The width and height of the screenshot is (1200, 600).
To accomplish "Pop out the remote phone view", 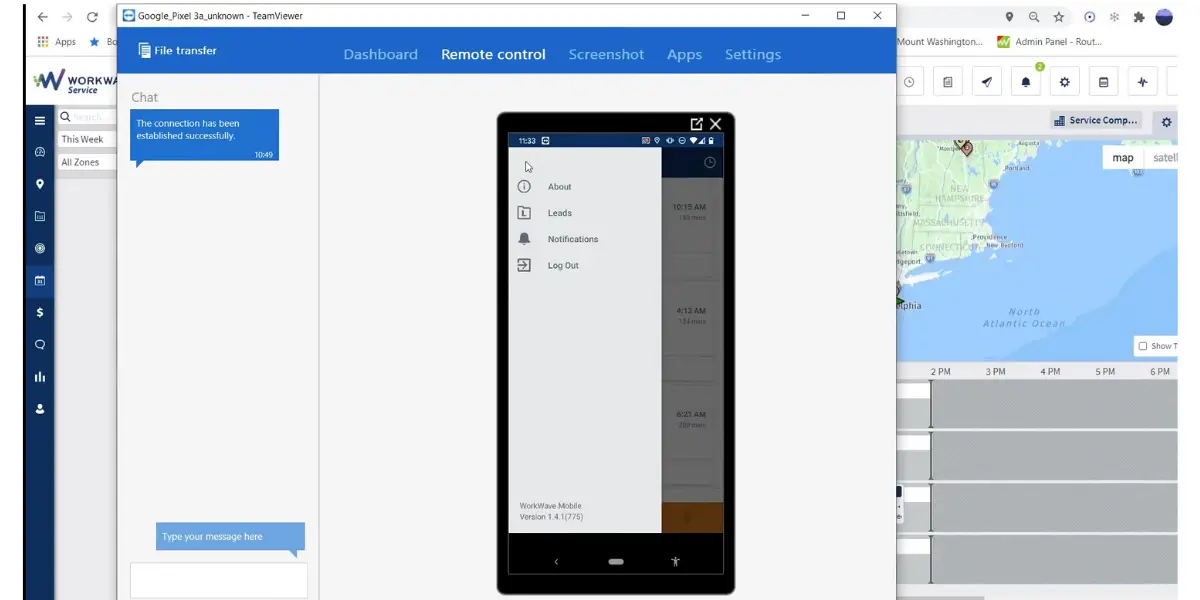I will 697,124.
